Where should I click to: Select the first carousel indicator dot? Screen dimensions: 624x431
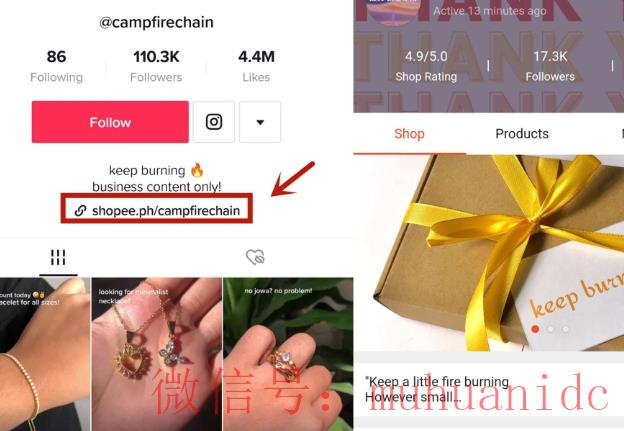coord(535,329)
